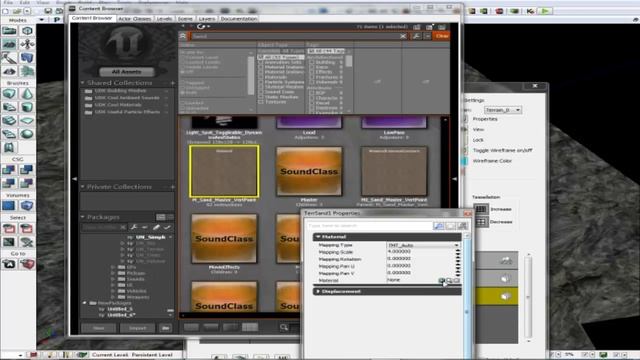Click the Linear Staircase brush icon

pyautogui.click(x=9, y=121)
